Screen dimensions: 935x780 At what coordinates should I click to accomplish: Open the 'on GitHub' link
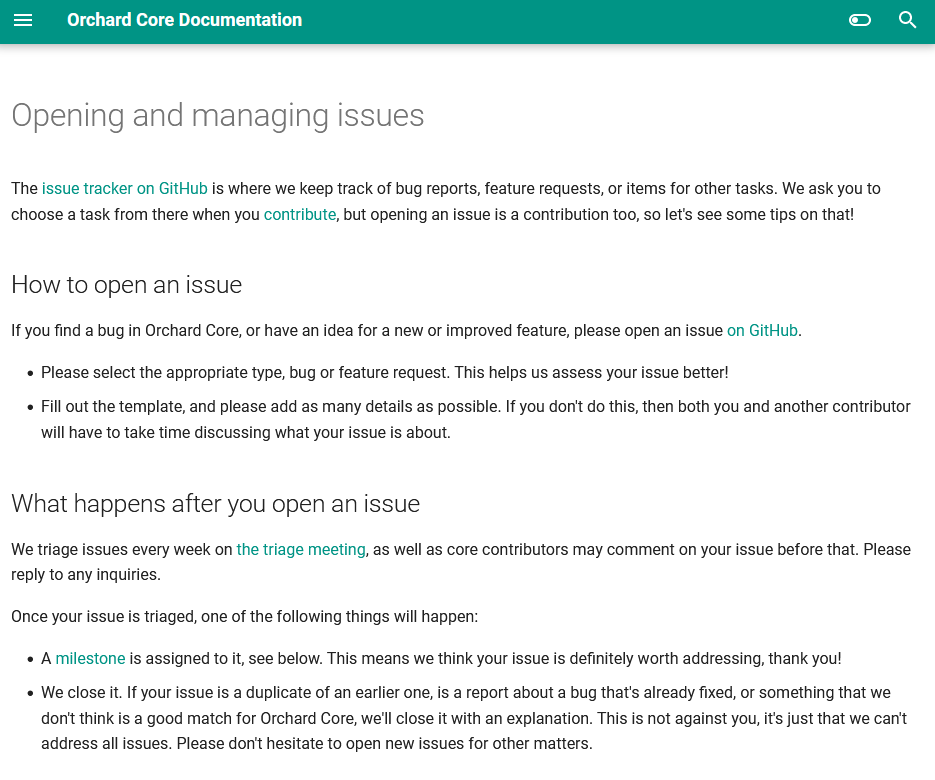coord(762,330)
